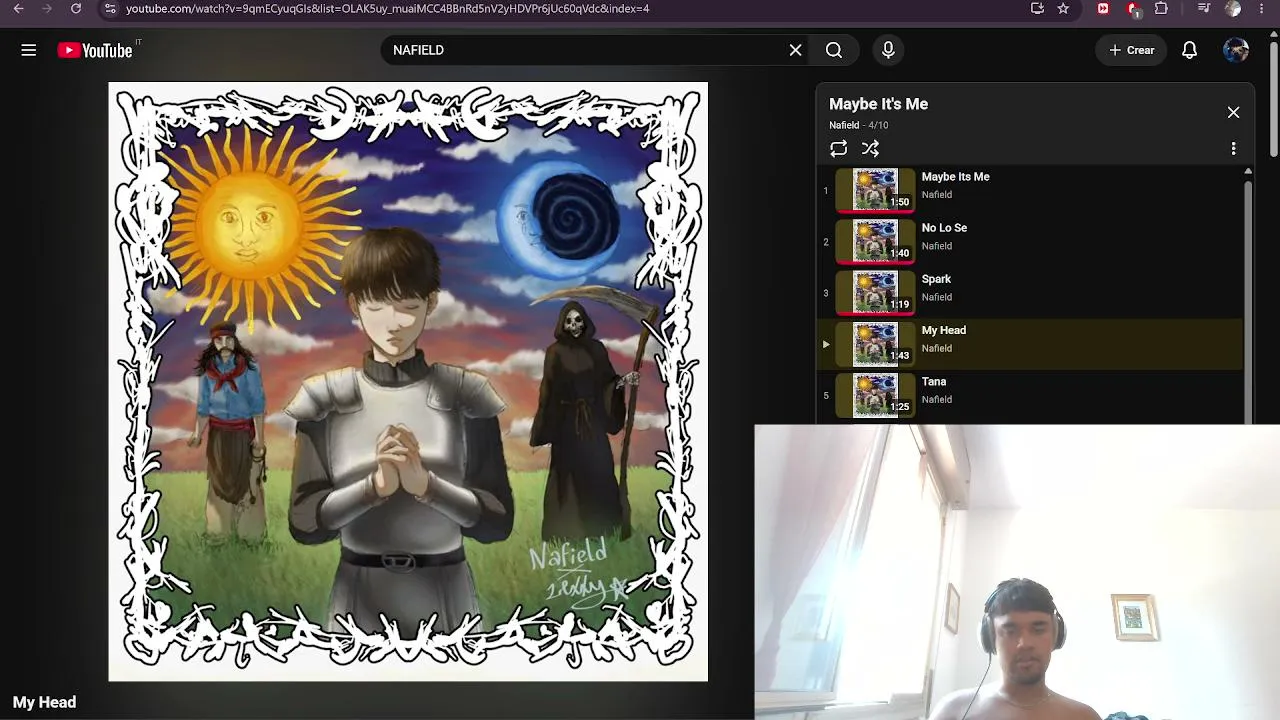
Task: Run the search with the magnifier button
Action: coord(834,50)
